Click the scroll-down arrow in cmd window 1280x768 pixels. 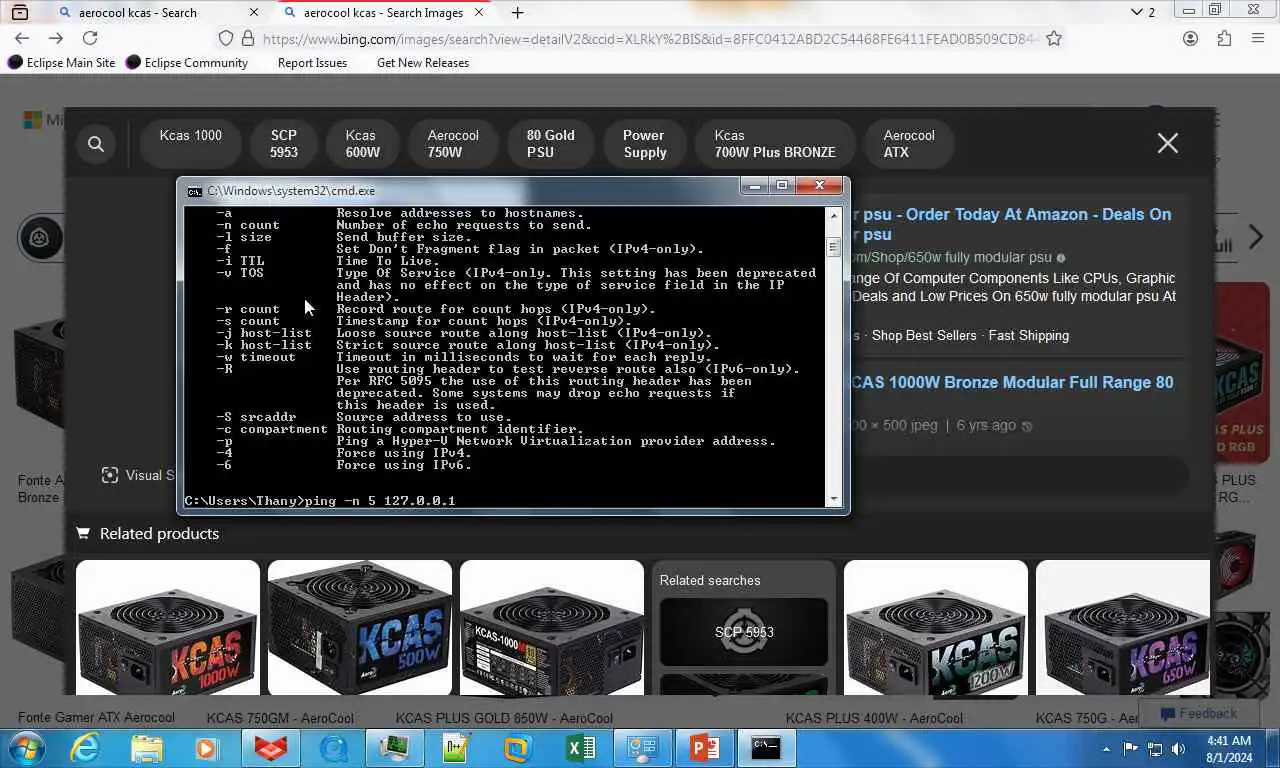833,498
